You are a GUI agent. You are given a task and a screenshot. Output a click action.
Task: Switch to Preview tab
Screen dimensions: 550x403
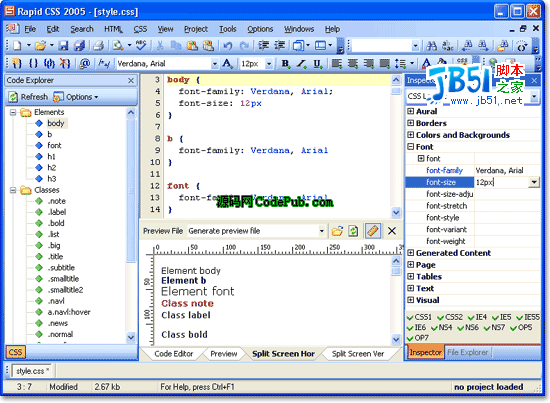tap(224, 354)
